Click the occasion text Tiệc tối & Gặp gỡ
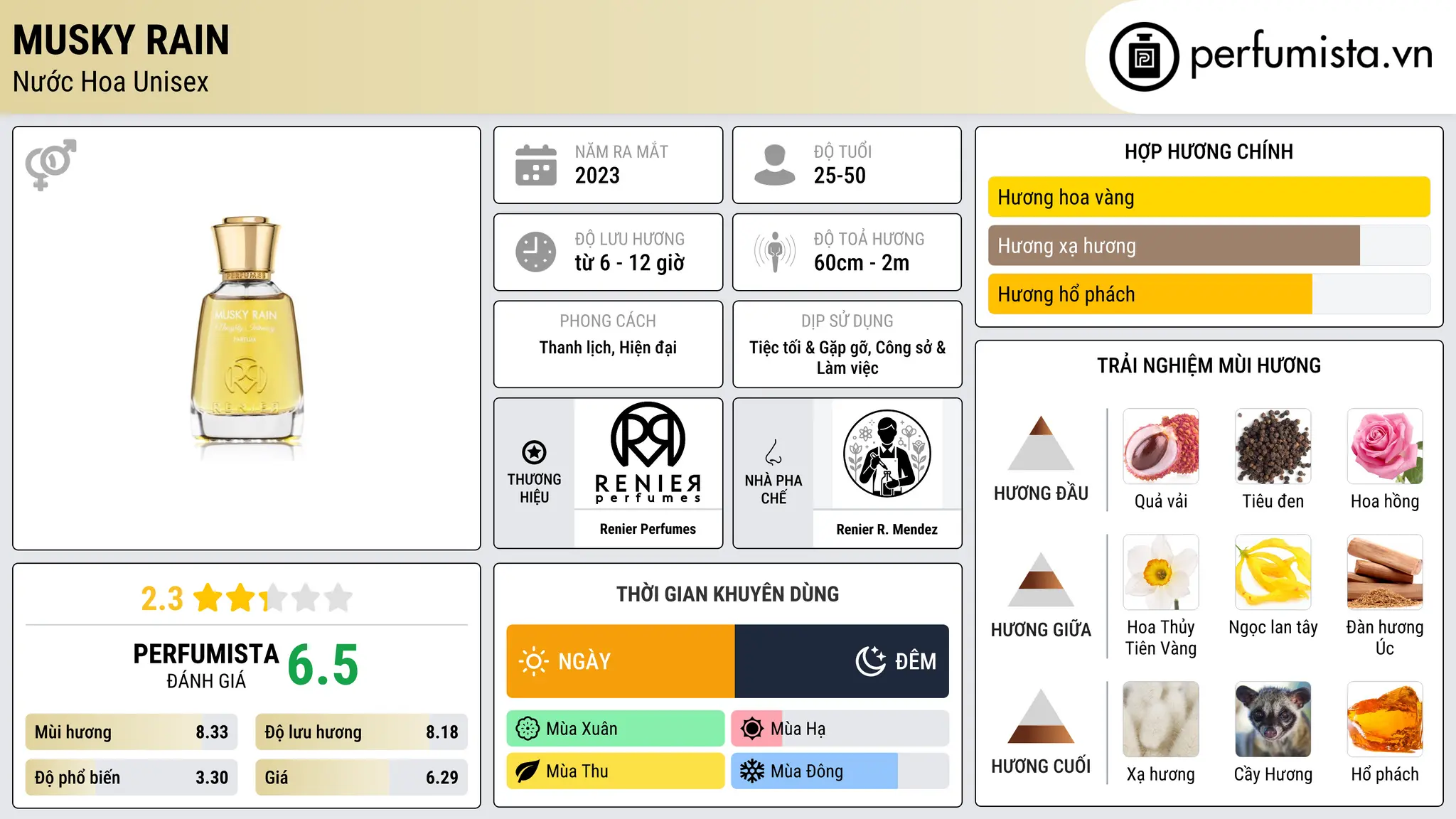This screenshot has width=1456, height=819. tap(809, 348)
